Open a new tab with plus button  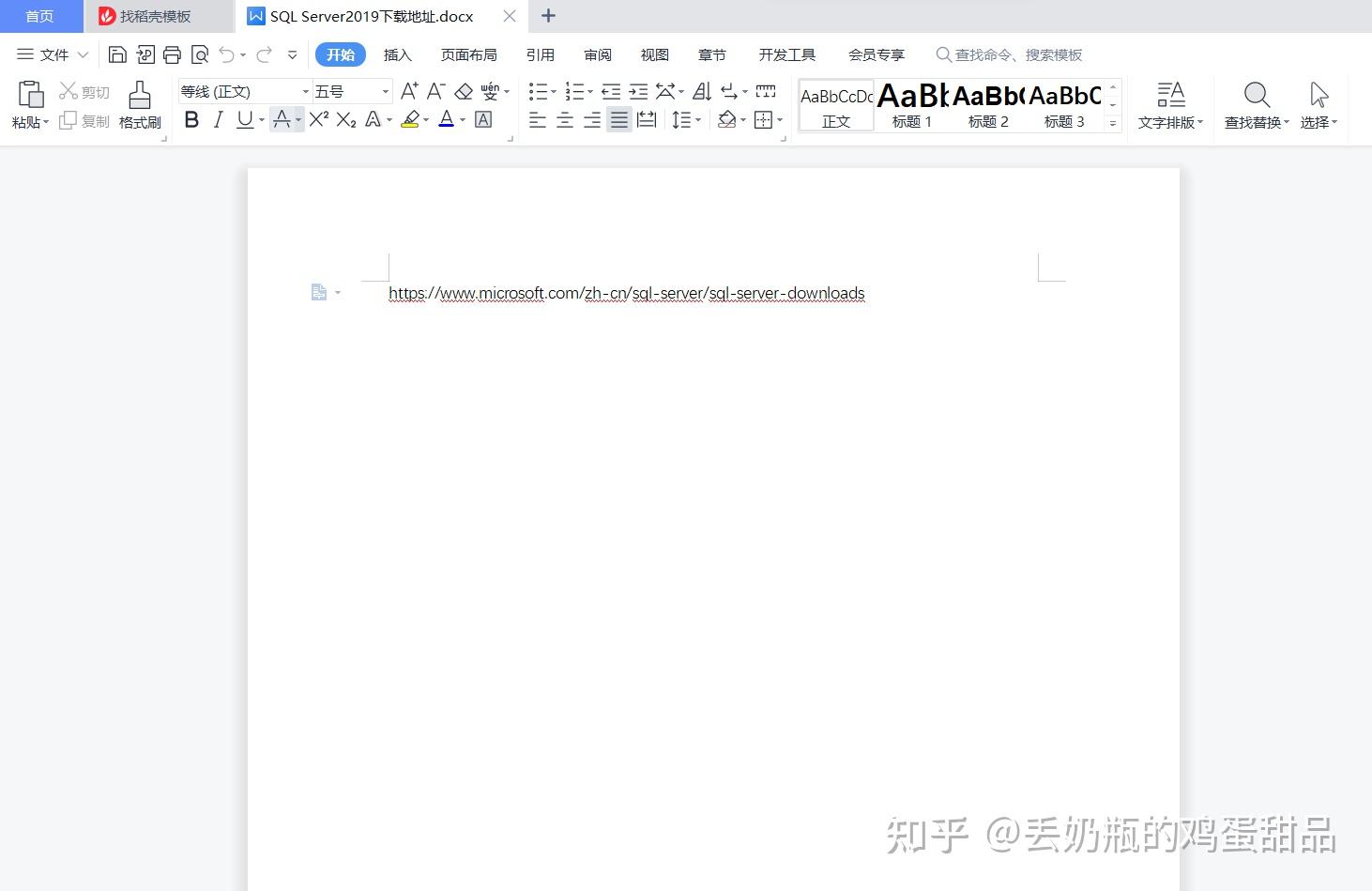[549, 16]
